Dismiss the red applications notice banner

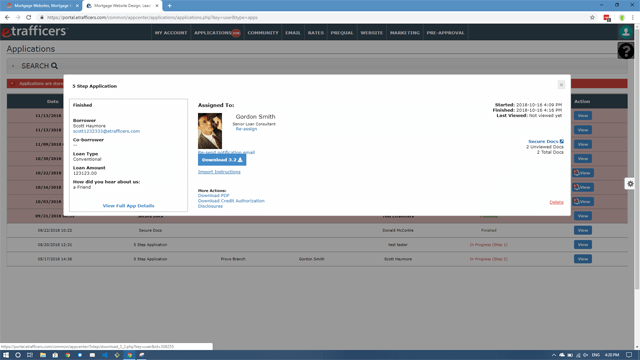click(x=12, y=83)
